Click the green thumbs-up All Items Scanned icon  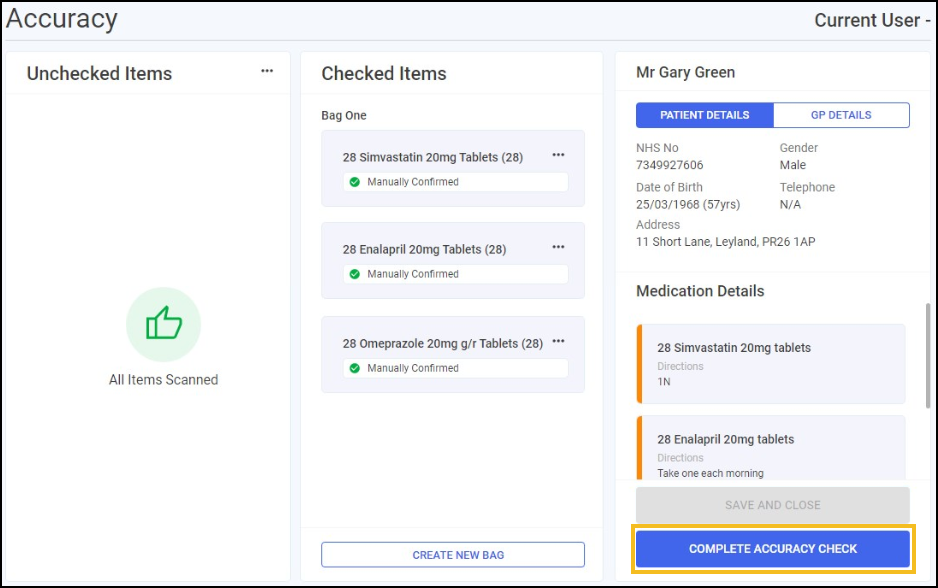pyautogui.click(x=163, y=324)
